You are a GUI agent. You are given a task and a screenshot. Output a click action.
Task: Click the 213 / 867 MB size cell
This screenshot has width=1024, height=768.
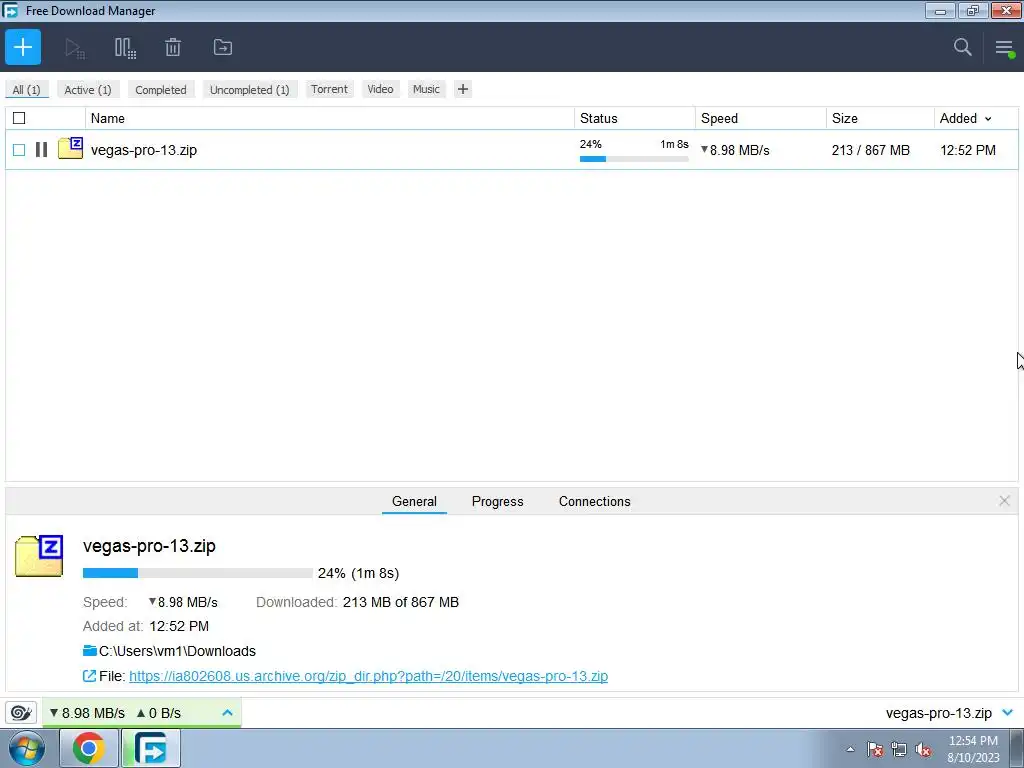pyautogui.click(x=871, y=150)
